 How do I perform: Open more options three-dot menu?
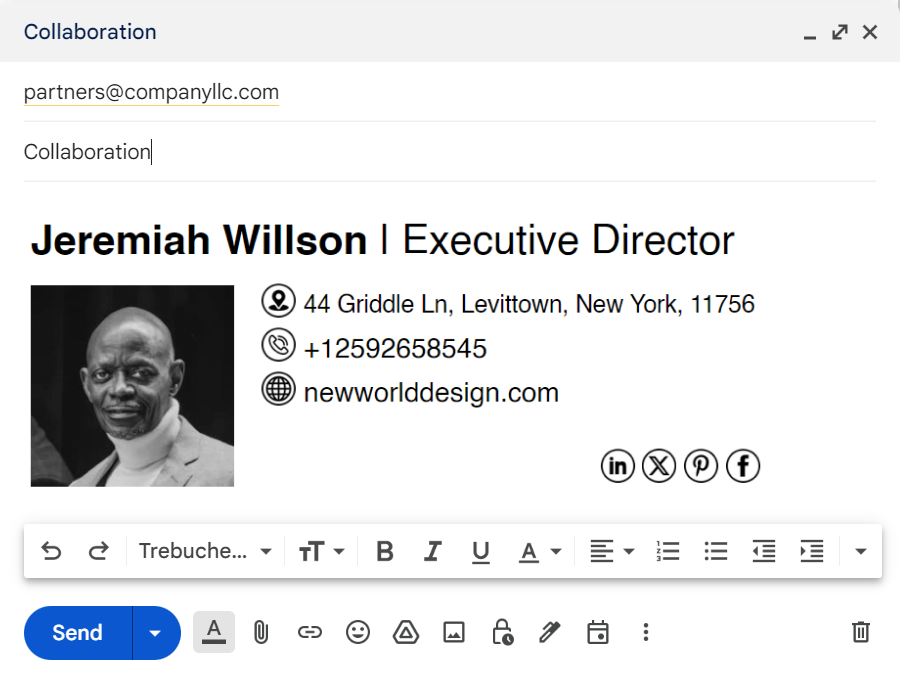tap(646, 632)
